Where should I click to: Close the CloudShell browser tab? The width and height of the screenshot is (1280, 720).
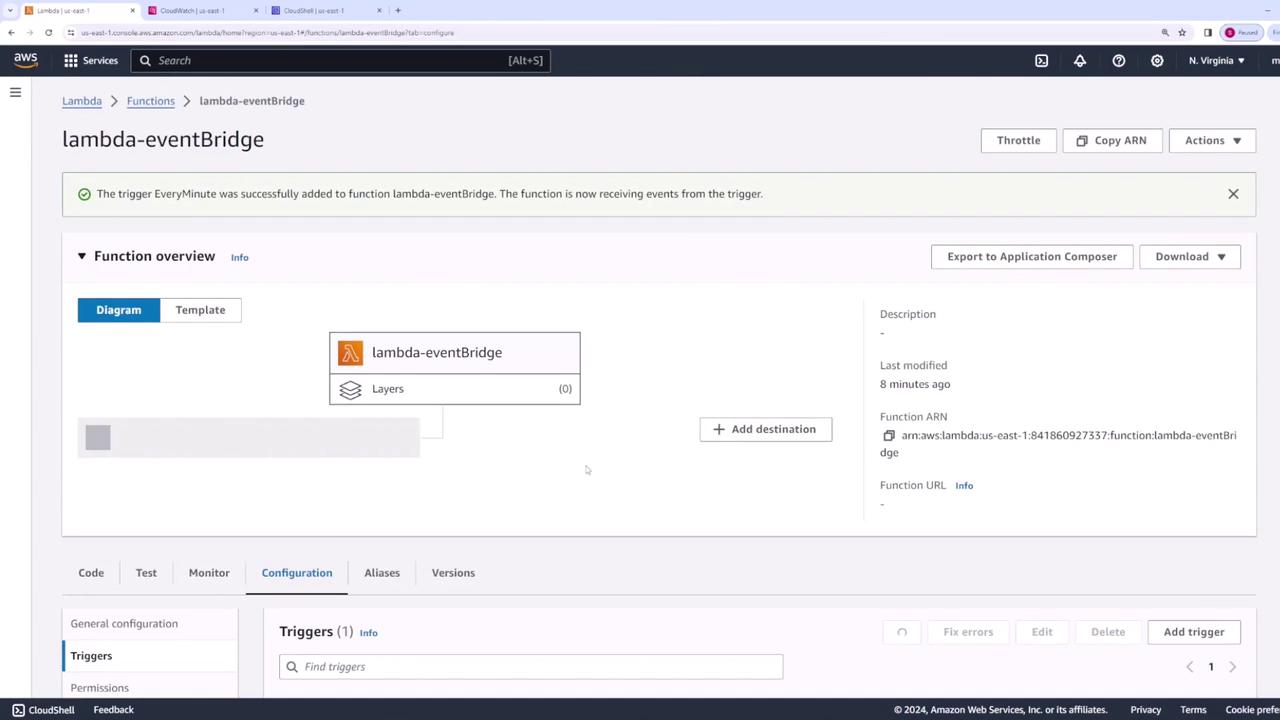[x=380, y=10]
